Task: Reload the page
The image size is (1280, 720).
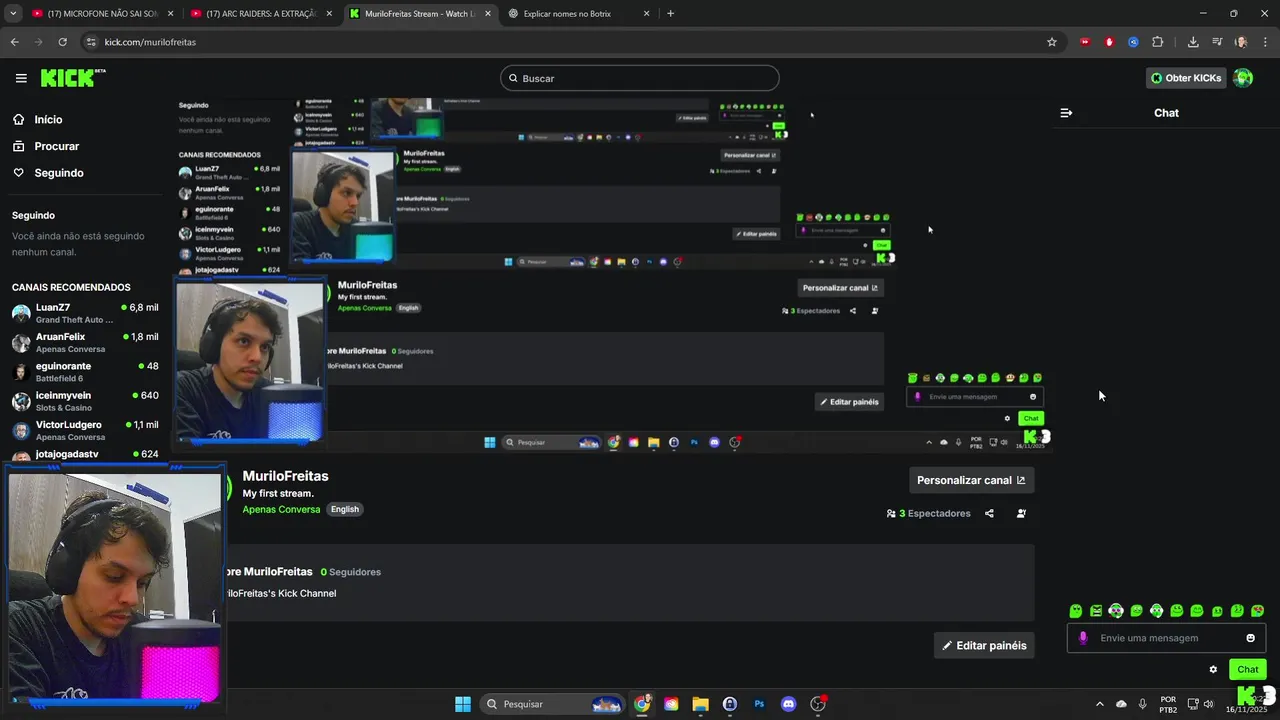Action: 62,42
